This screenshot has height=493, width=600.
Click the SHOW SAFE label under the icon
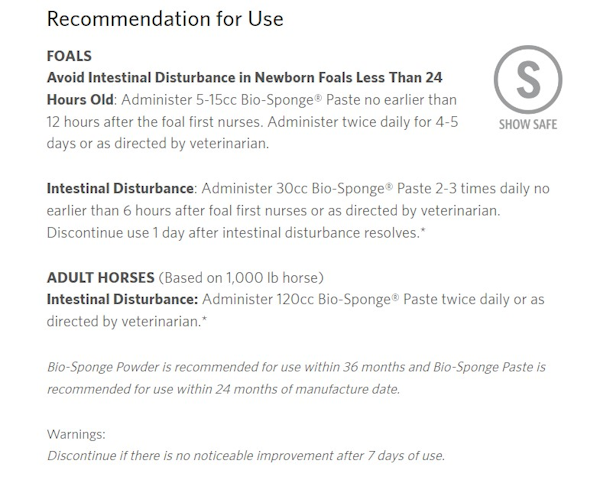[528, 124]
